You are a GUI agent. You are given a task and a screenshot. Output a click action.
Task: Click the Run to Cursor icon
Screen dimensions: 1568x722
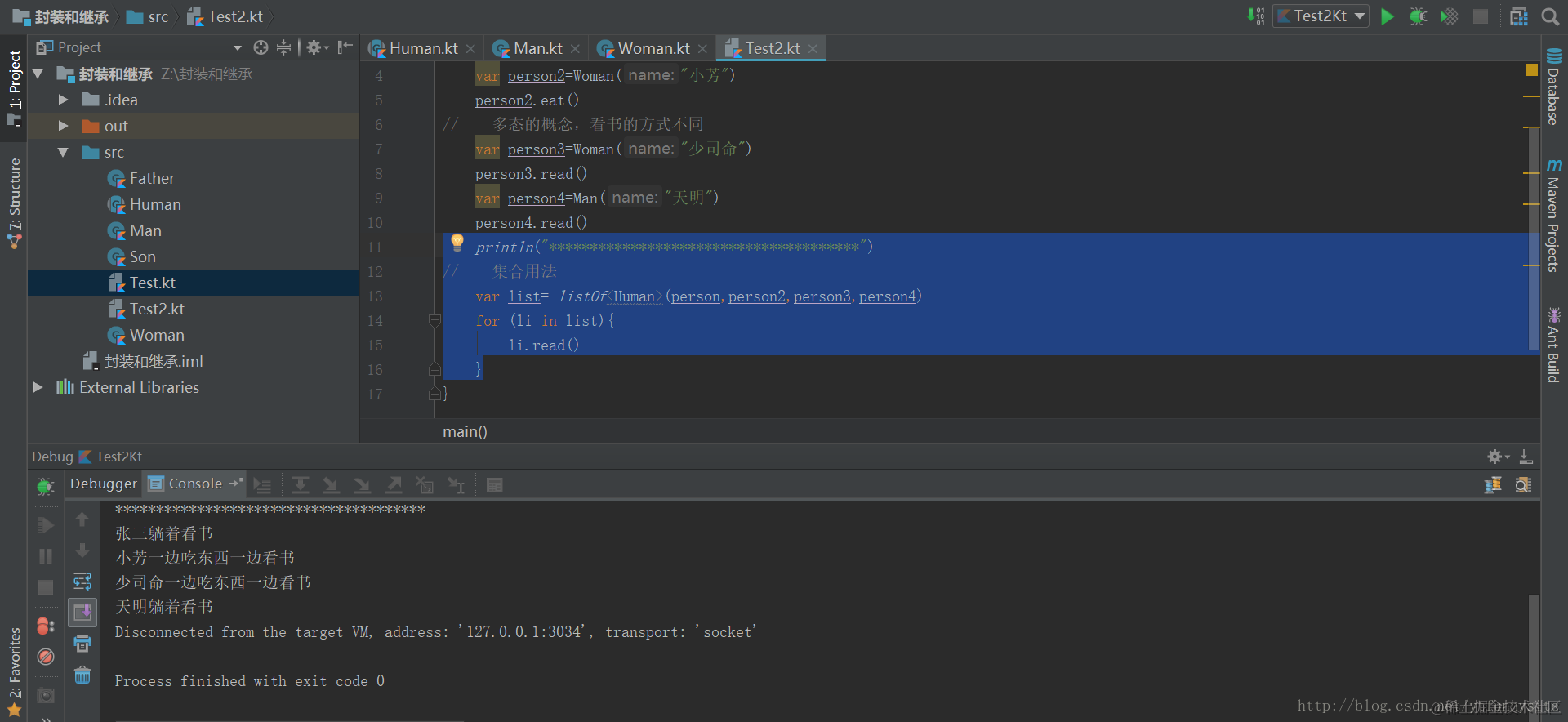456,486
